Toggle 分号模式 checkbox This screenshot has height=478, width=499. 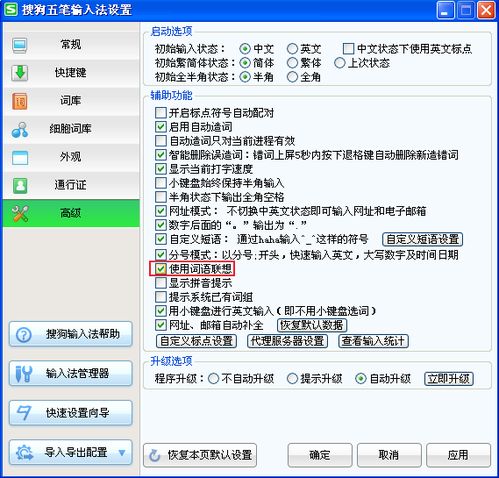coord(161,255)
